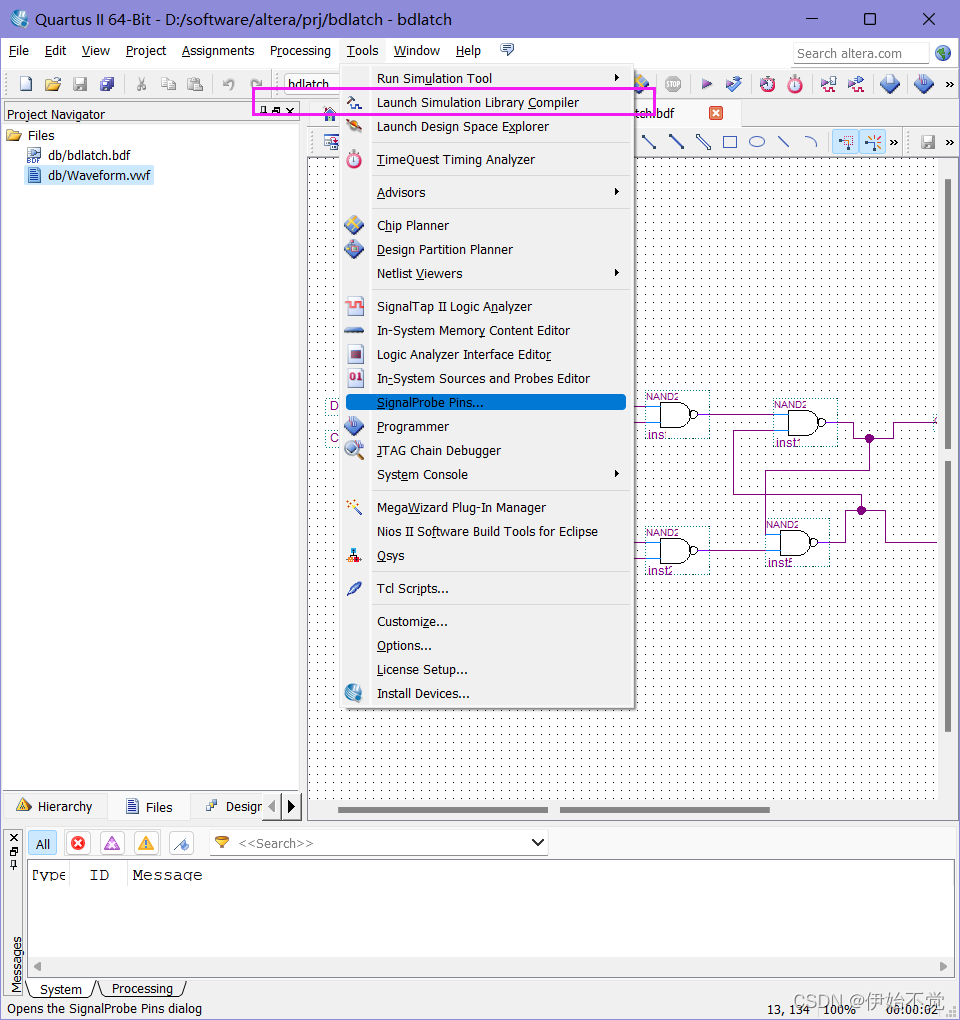Click the New file icon in toolbar
The width and height of the screenshot is (960, 1020).
click(x=26, y=84)
